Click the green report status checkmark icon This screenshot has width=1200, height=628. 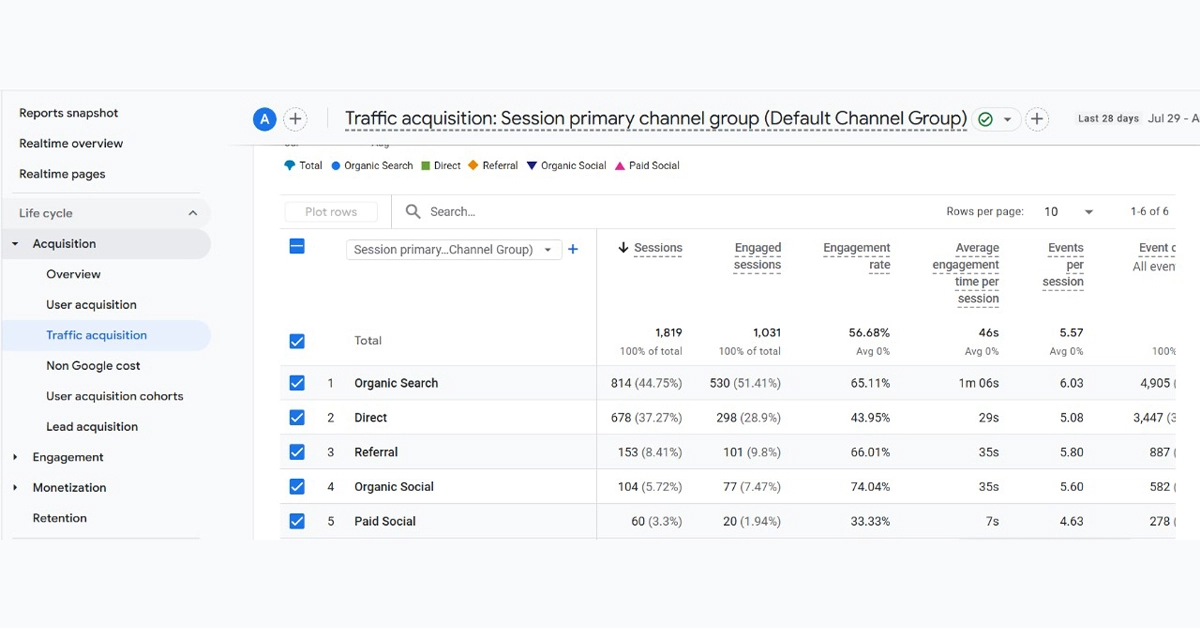coord(986,120)
